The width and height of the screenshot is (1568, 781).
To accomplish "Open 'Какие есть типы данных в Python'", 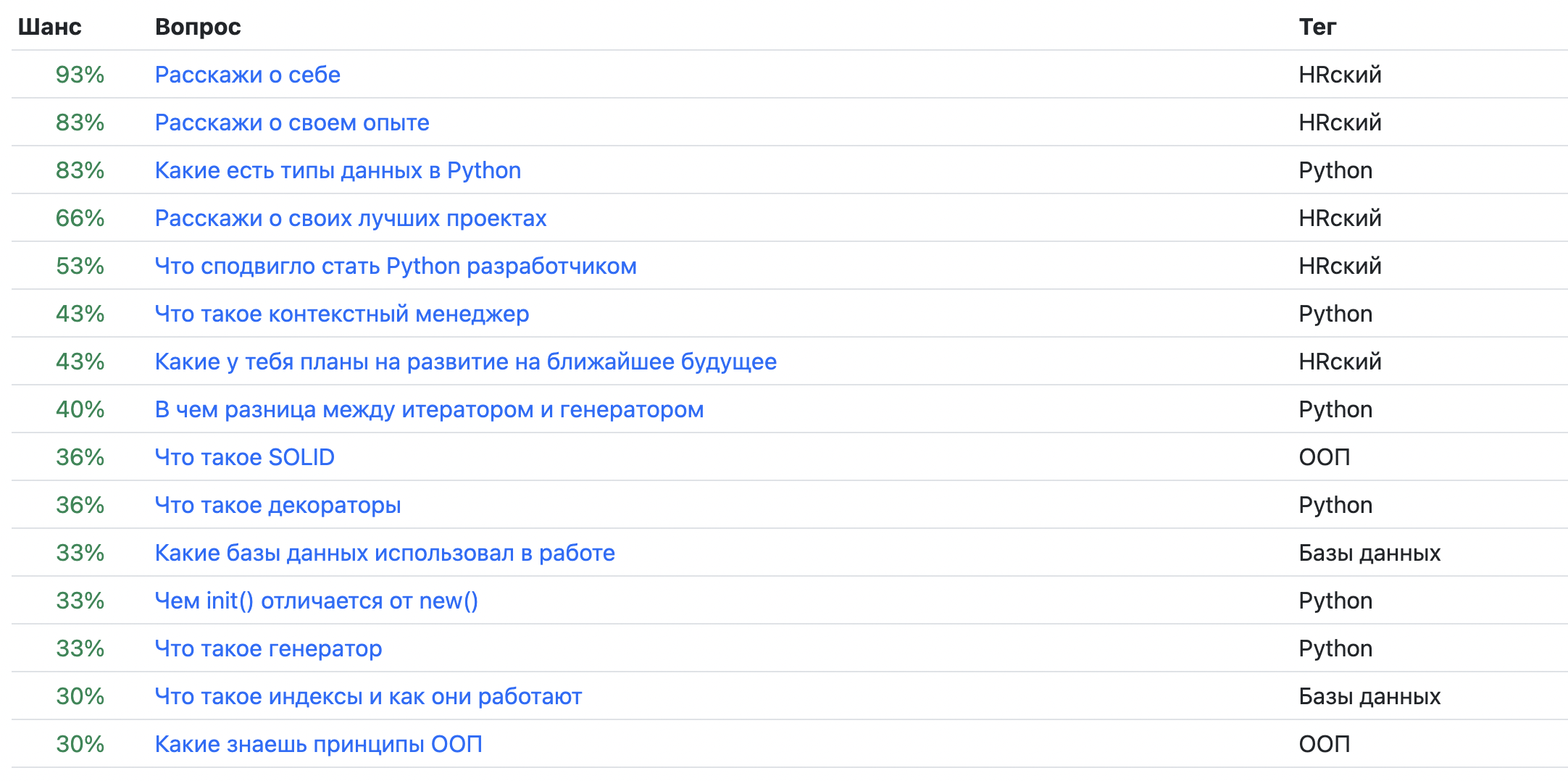I will [338, 170].
